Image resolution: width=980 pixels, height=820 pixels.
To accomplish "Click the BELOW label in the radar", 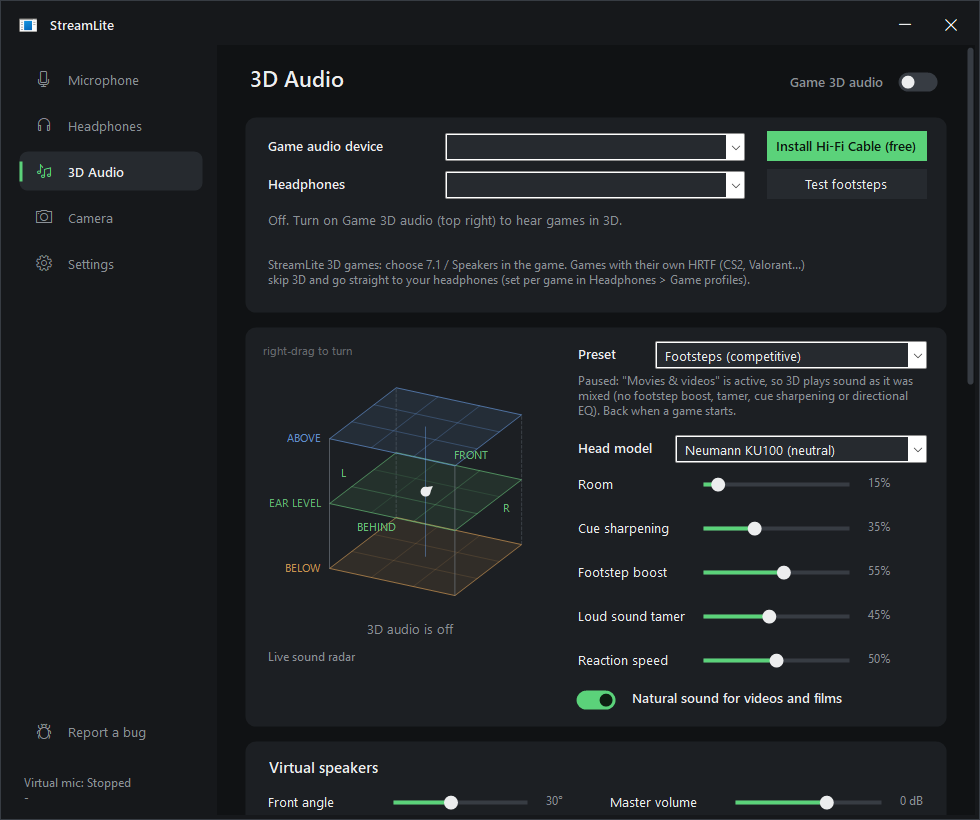I will click(x=302, y=568).
